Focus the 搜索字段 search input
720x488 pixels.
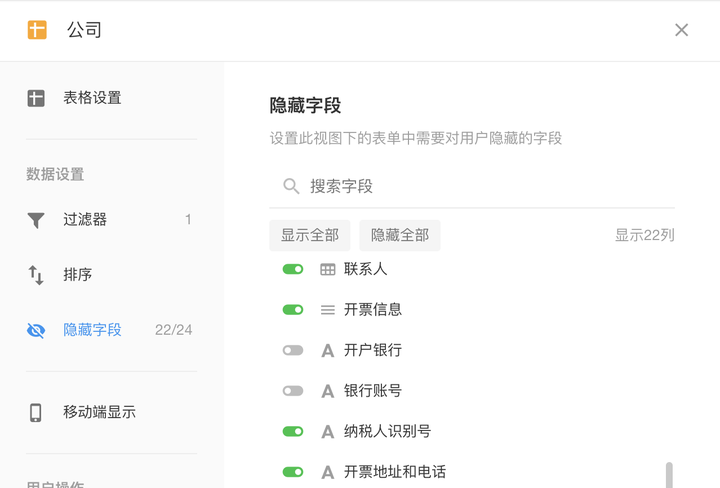(472, 186)
